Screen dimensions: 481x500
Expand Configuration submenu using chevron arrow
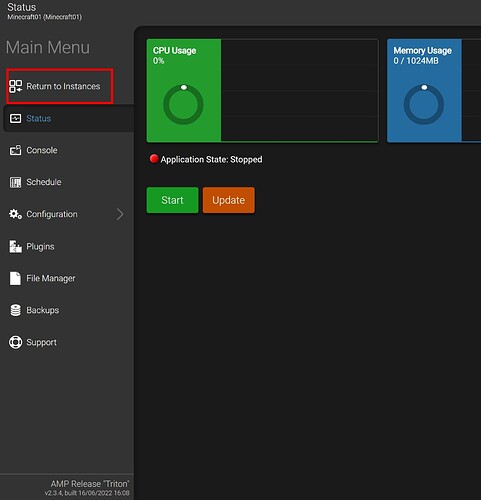(120, 214)
